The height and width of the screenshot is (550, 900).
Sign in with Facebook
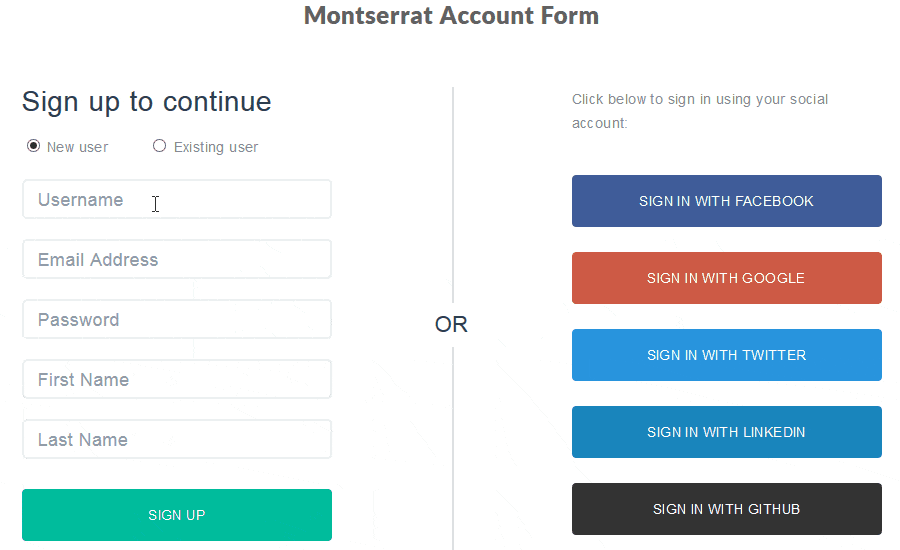(x=727, y=201)
